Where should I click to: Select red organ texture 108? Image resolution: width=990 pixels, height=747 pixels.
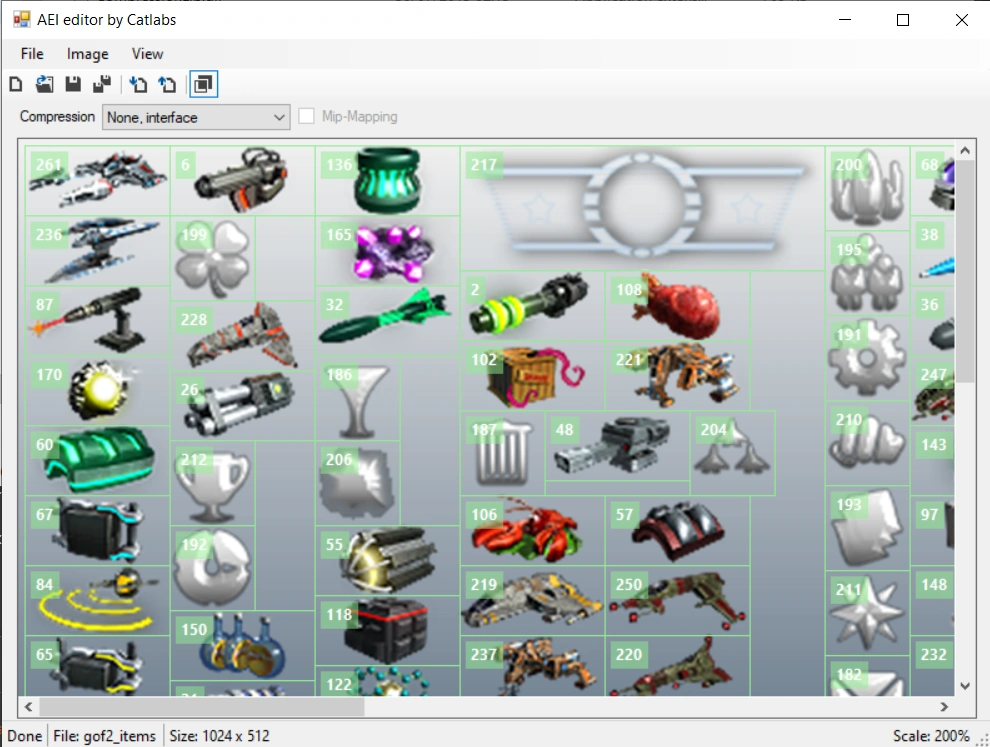(678, 306)
